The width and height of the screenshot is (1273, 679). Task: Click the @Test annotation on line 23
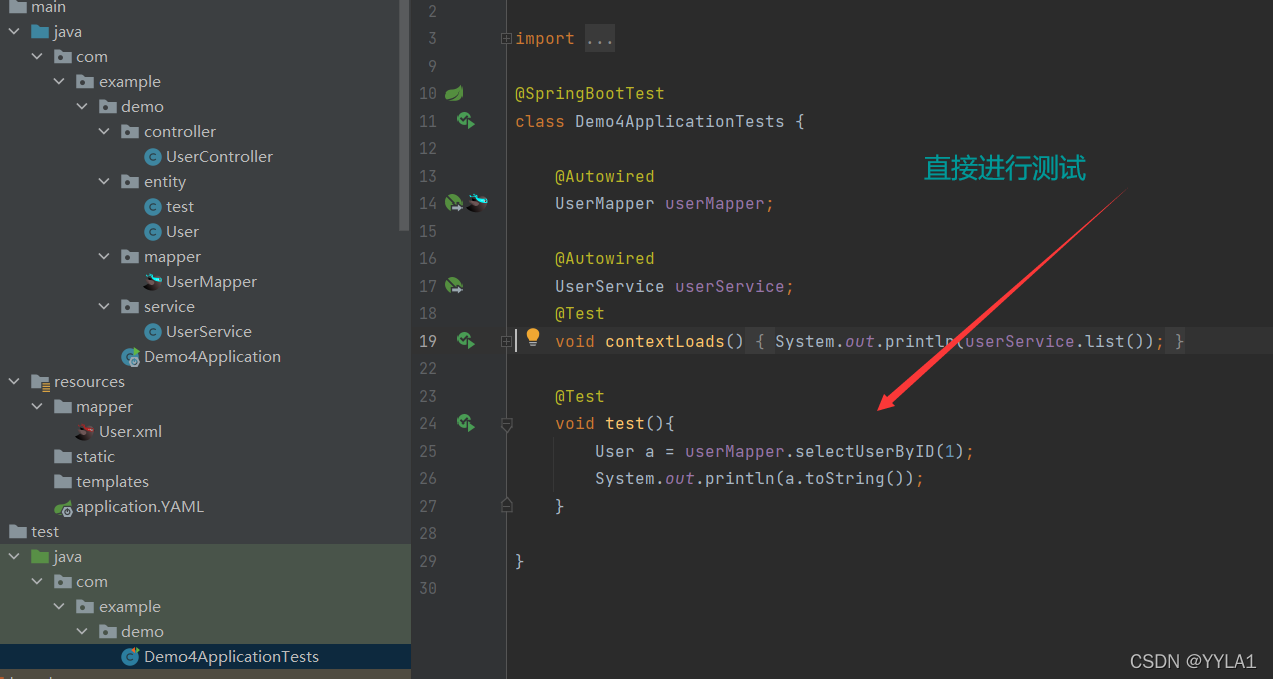click(580, 396)
